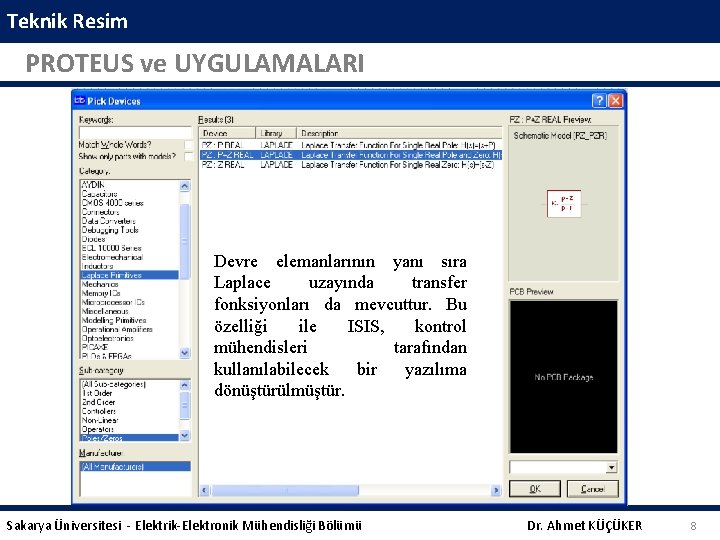
Task: Select PZ : Z REAL device row
Action: click(x=351, y=165)
